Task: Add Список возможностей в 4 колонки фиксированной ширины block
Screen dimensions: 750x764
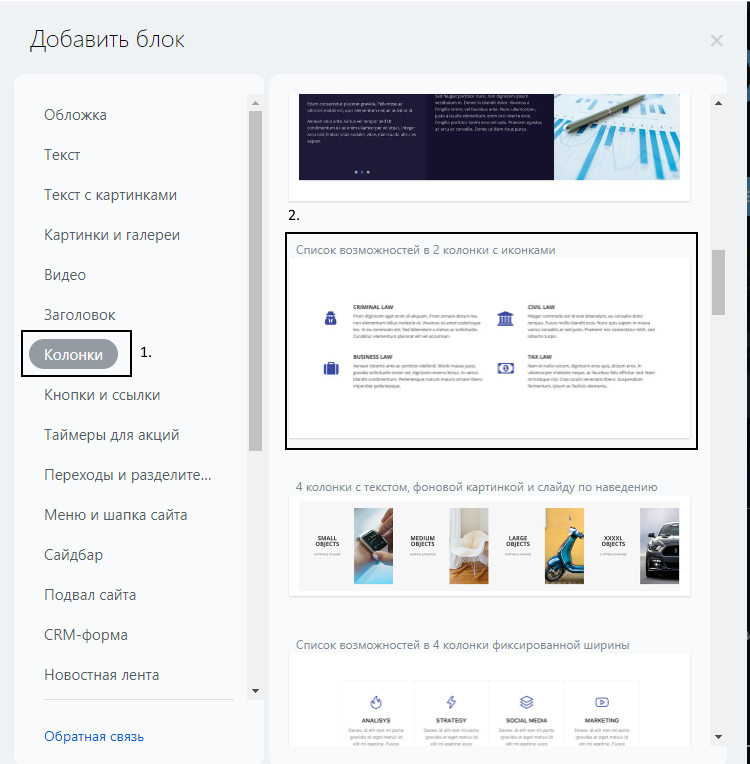Action: click(489, 700)
